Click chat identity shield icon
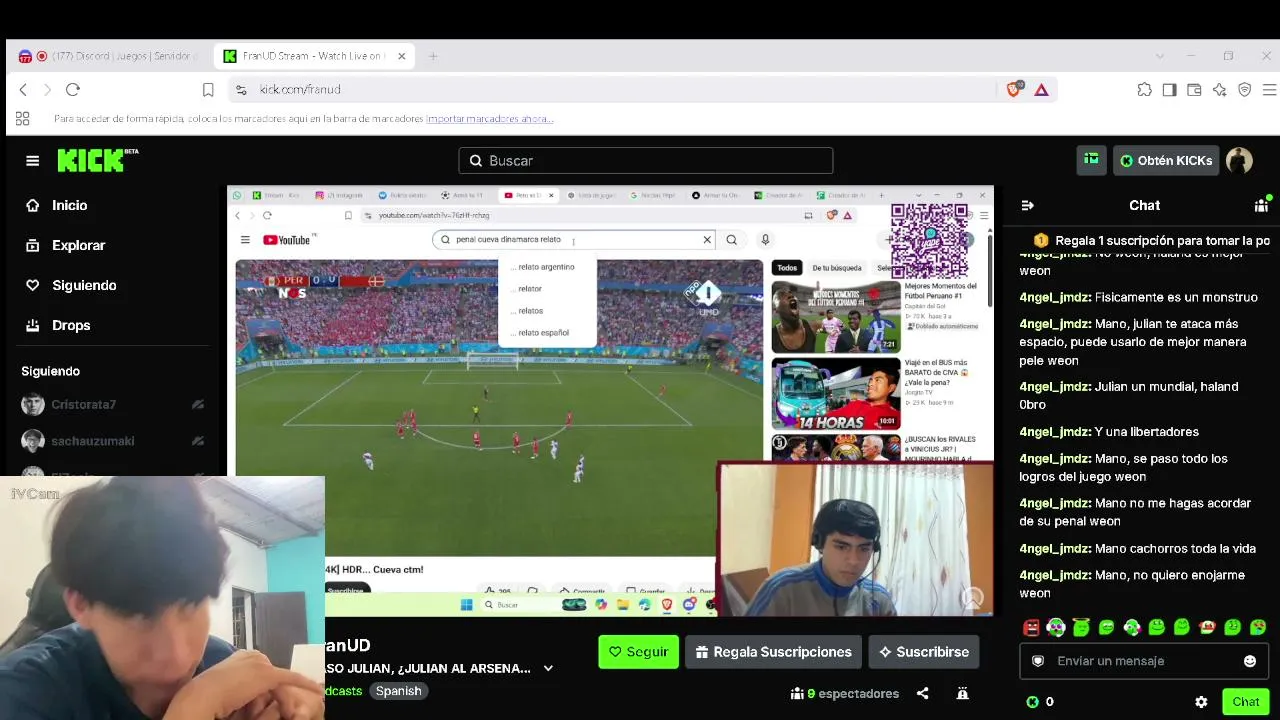This screenshot has width=1280, height=720. pyautogui.click(x=1038, y=661)
